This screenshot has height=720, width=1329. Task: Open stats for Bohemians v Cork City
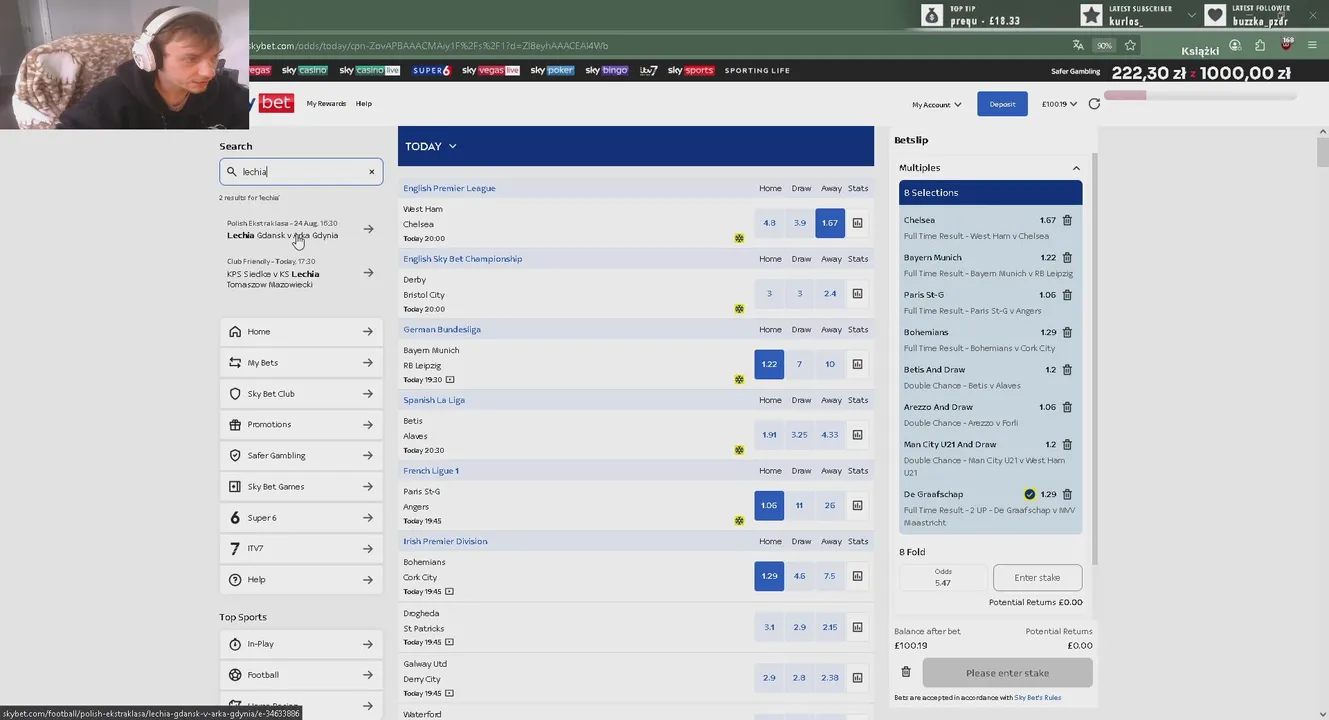857,576
